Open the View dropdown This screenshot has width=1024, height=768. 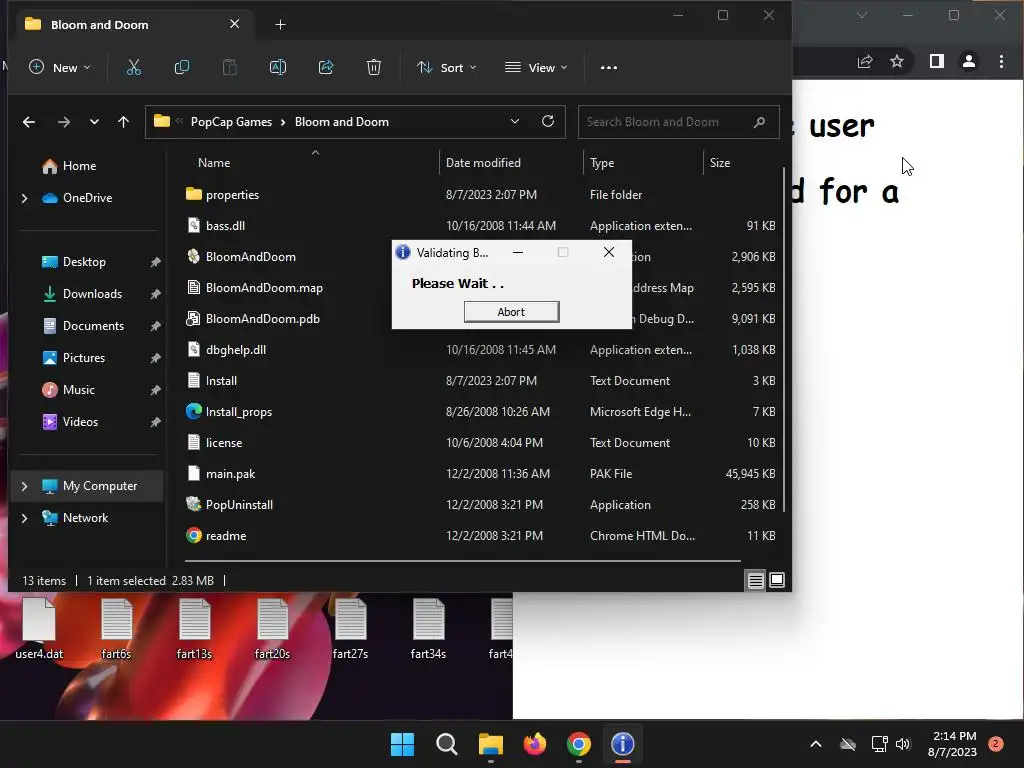click(536, 67)
